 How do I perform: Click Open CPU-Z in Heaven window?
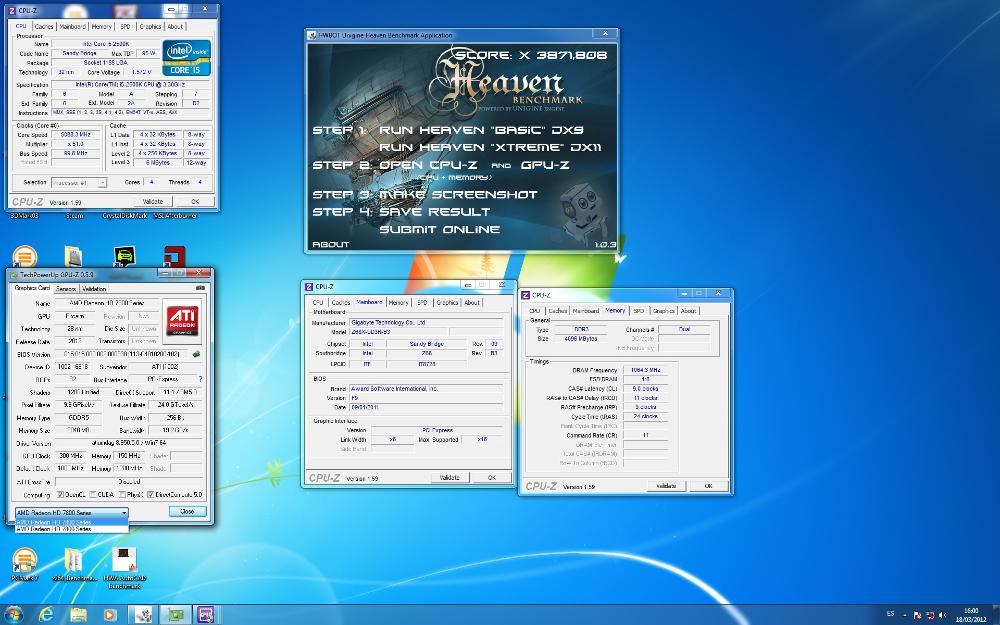[429, 165]
